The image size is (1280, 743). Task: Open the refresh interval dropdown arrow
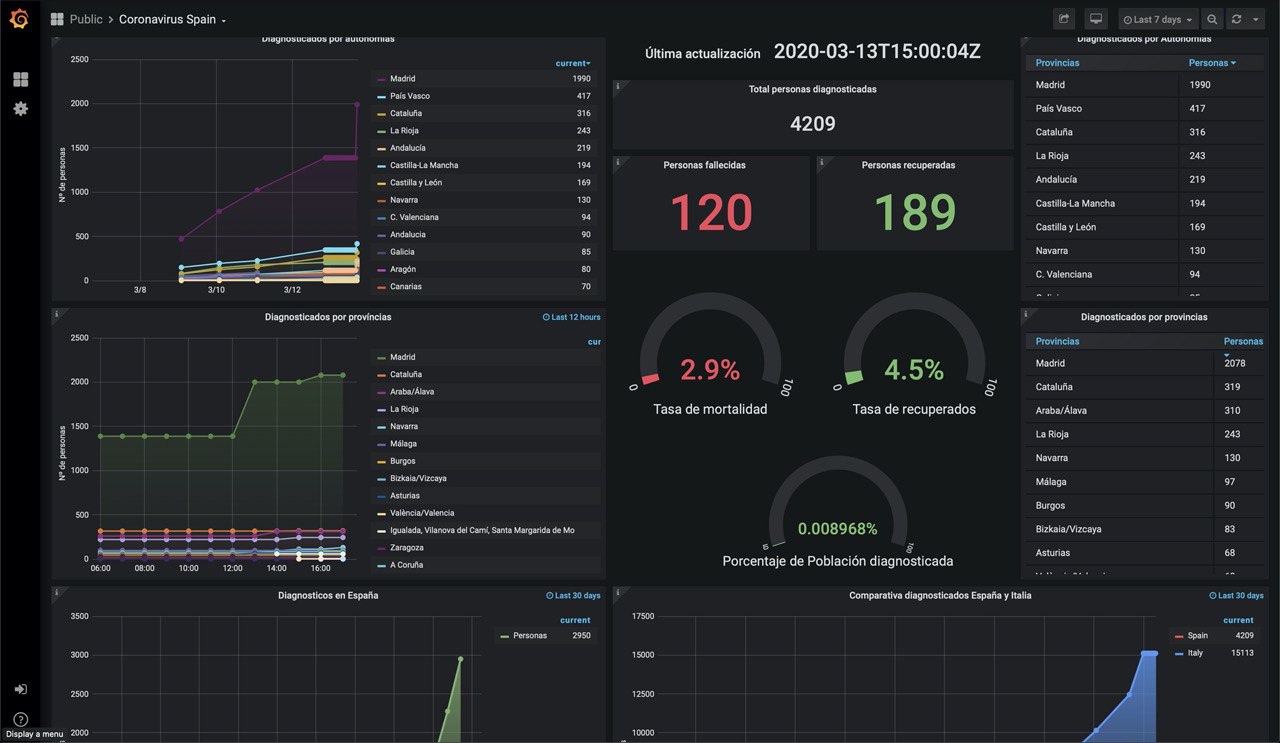click(x=1256, y=19)
